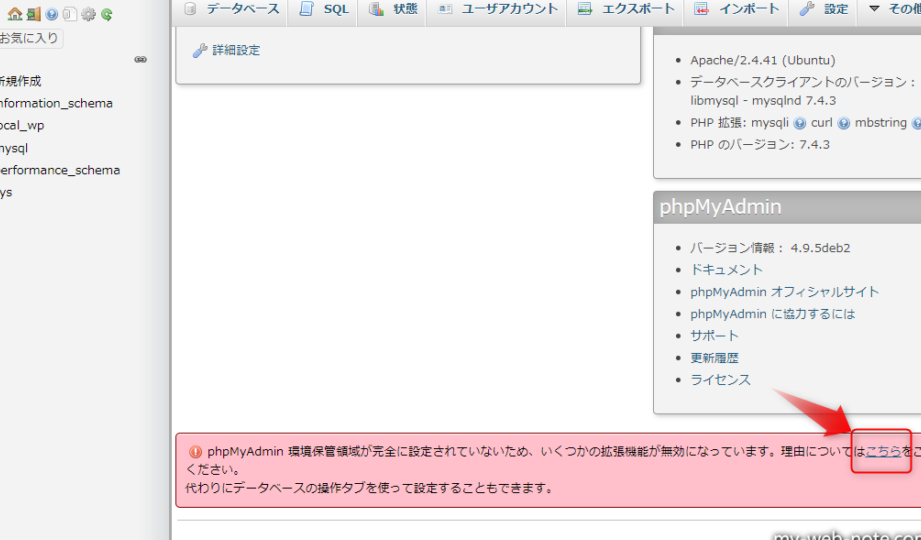Viewport: 921px width, 540px height.
Task: Open navigation panel settings gear icon
Action: (88, 14)
